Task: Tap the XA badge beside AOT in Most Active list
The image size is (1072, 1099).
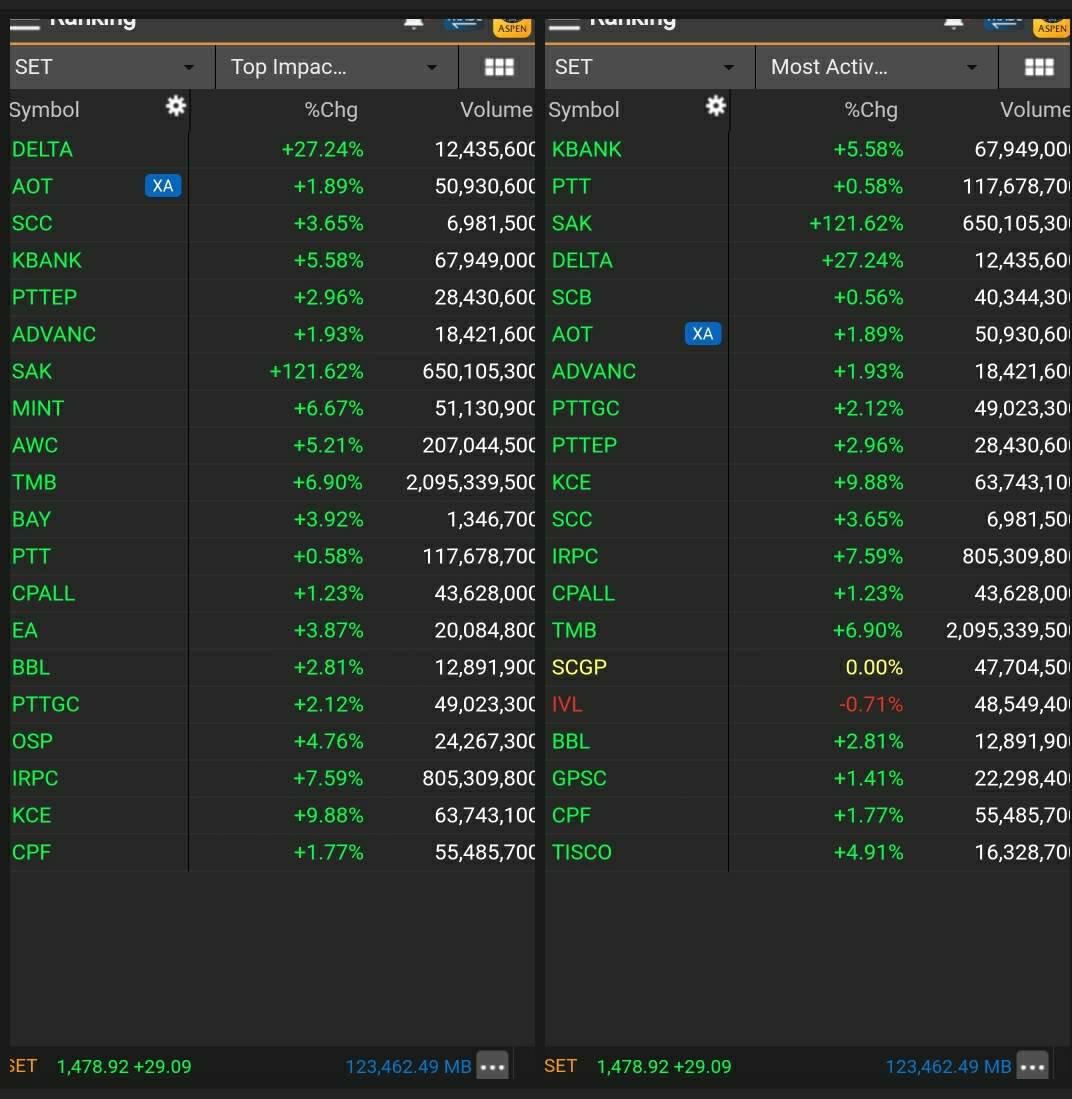Action: (703, 334)
